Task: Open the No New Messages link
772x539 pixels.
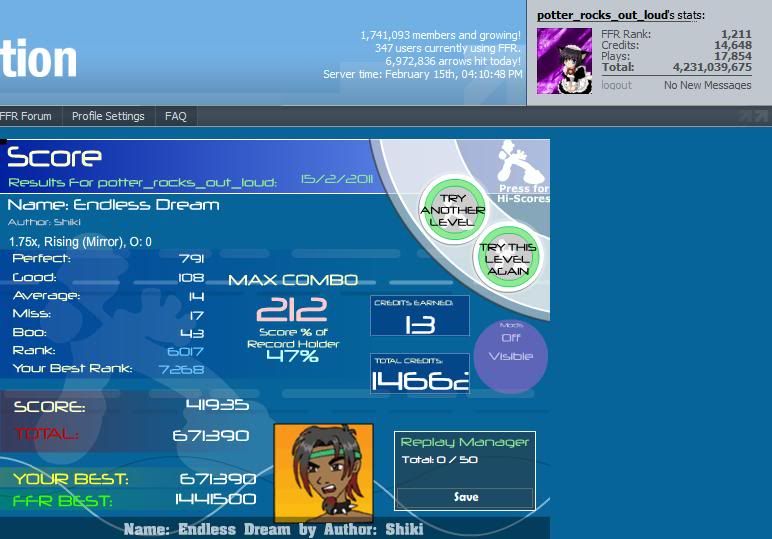Action: (707, 86)
